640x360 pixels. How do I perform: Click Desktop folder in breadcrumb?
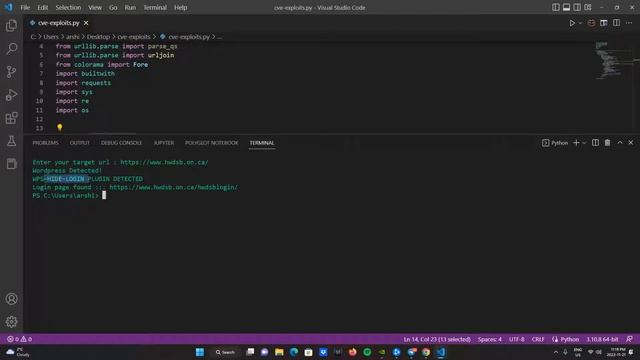(x=98, y=37)
